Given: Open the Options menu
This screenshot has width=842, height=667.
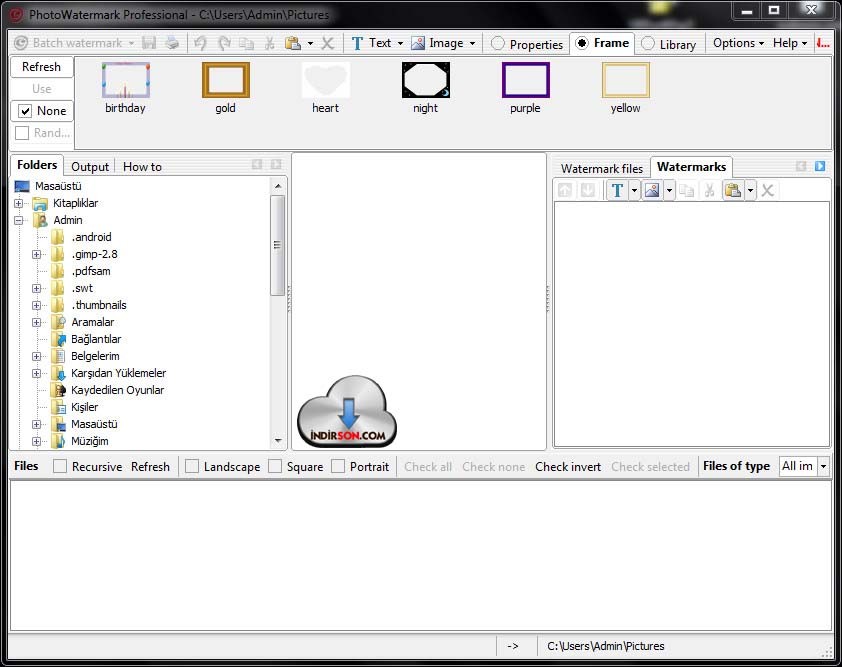Looking at the screenshot, I should [x=738, y=43].
